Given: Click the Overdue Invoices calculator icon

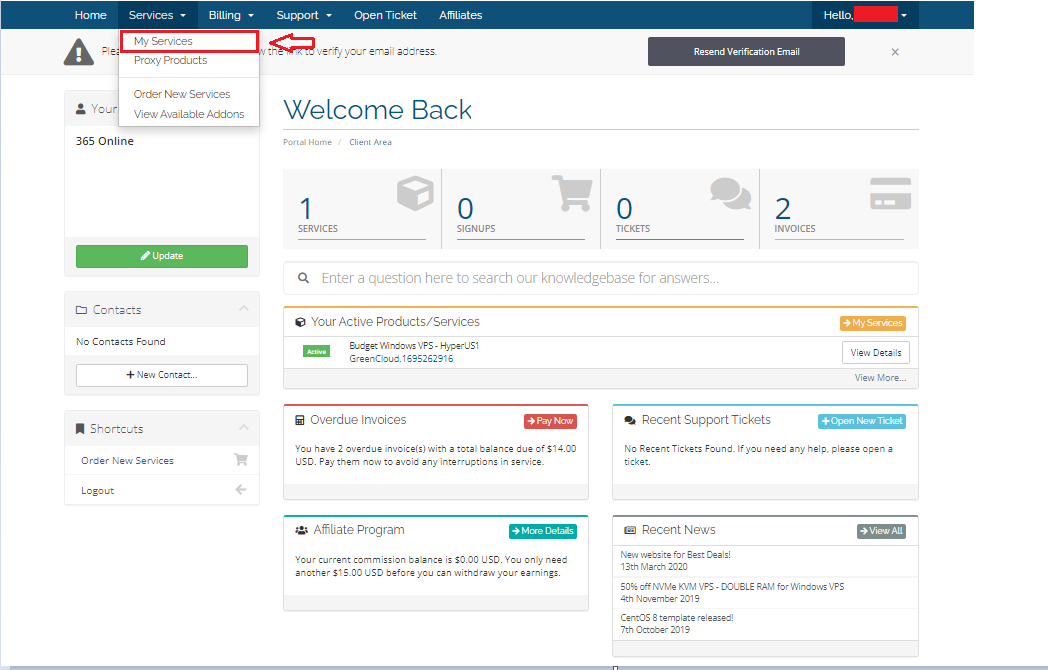Looking at the screenshot, I should click(300, 420).
